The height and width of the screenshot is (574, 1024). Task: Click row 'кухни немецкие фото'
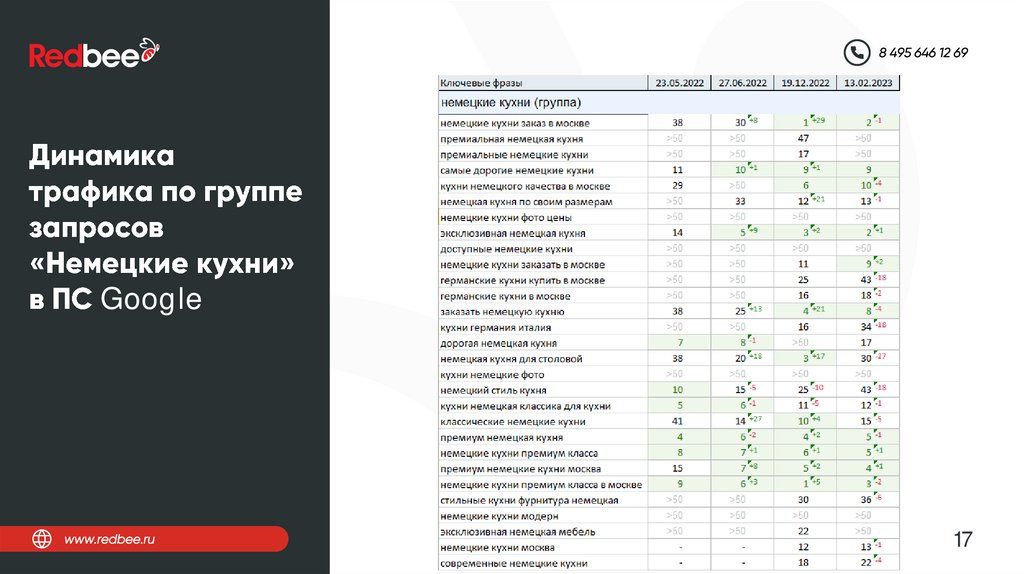669,374
